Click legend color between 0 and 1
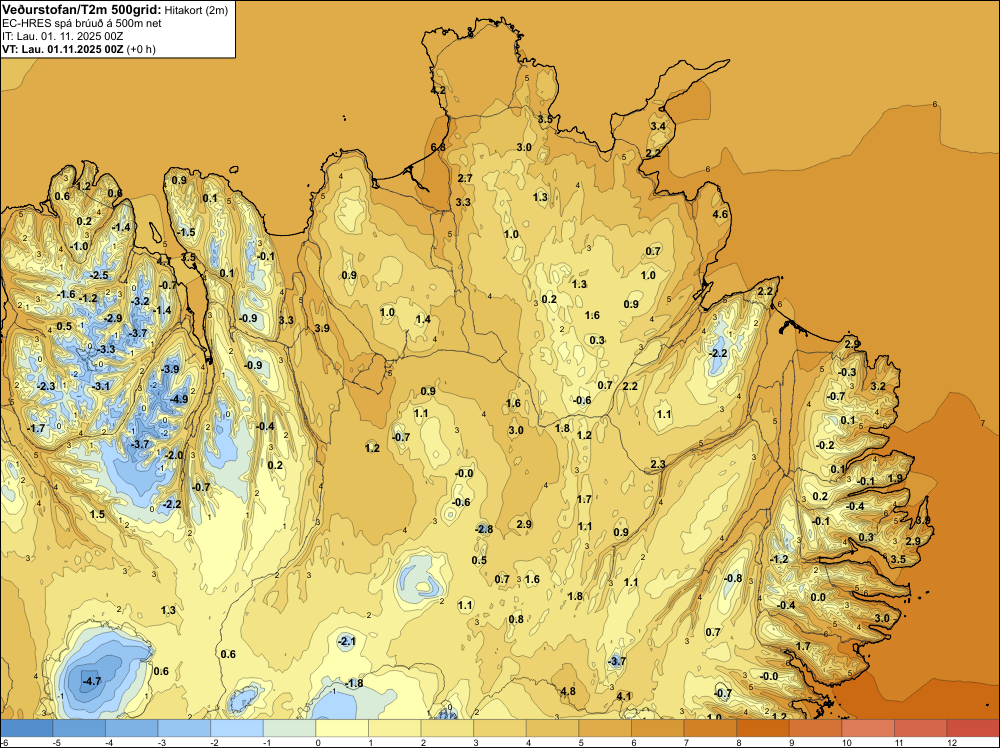The width and height of the screenshot is (1000, 748). click(342, 728)
